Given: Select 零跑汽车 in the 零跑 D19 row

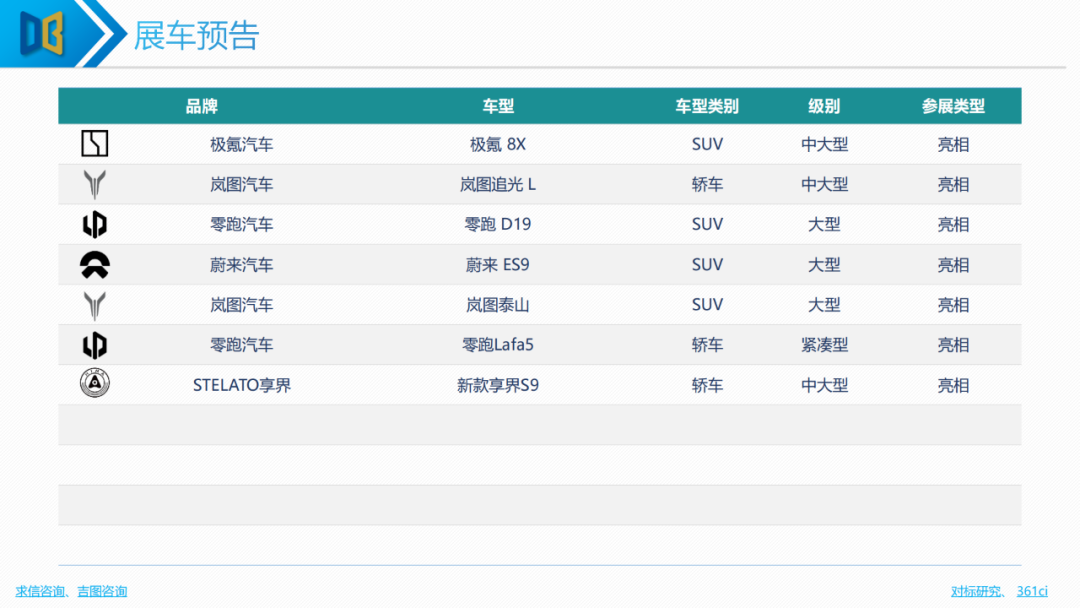Looking at the screenshot, I should point(242,224).
